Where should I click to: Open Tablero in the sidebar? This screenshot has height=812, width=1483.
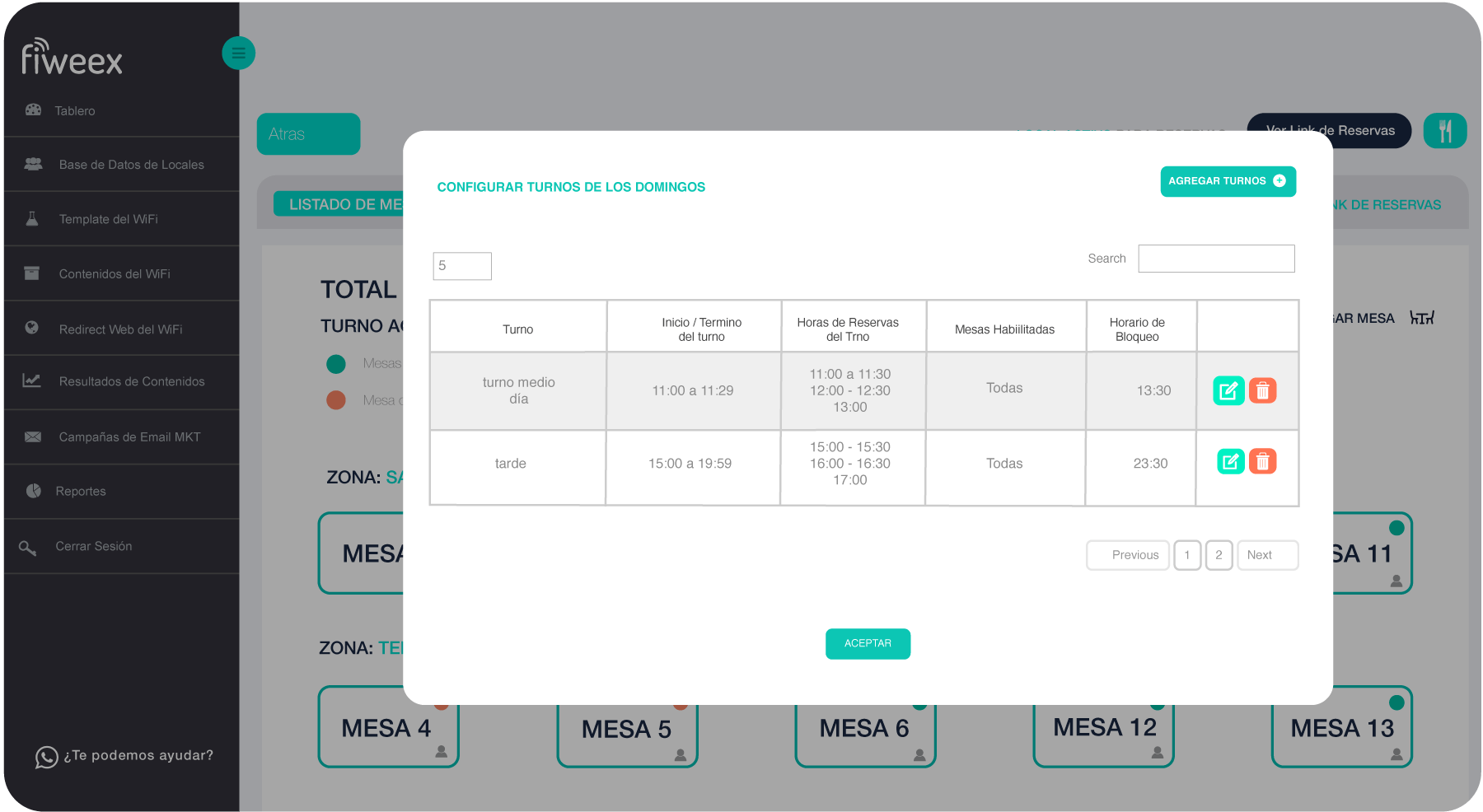pyautogui.click(x=75, y=111)
